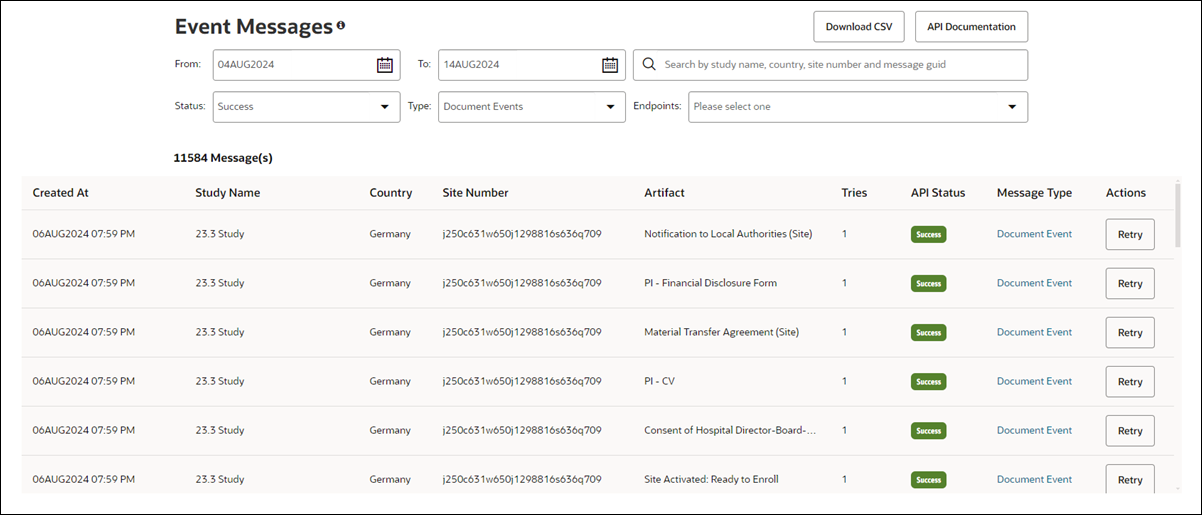Viewport: 1202px width, 515px height.
Task: Select the Material Transfer Agreement (Site) artifact
Action: [721, 332]
